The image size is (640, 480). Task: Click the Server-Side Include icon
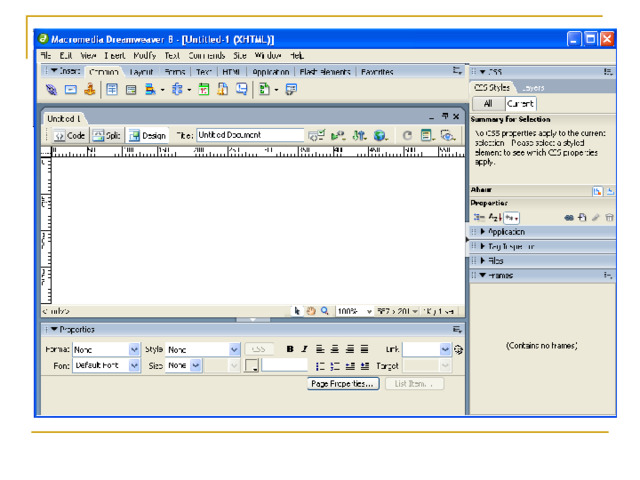pyautogui.click(x=222, y=89)
